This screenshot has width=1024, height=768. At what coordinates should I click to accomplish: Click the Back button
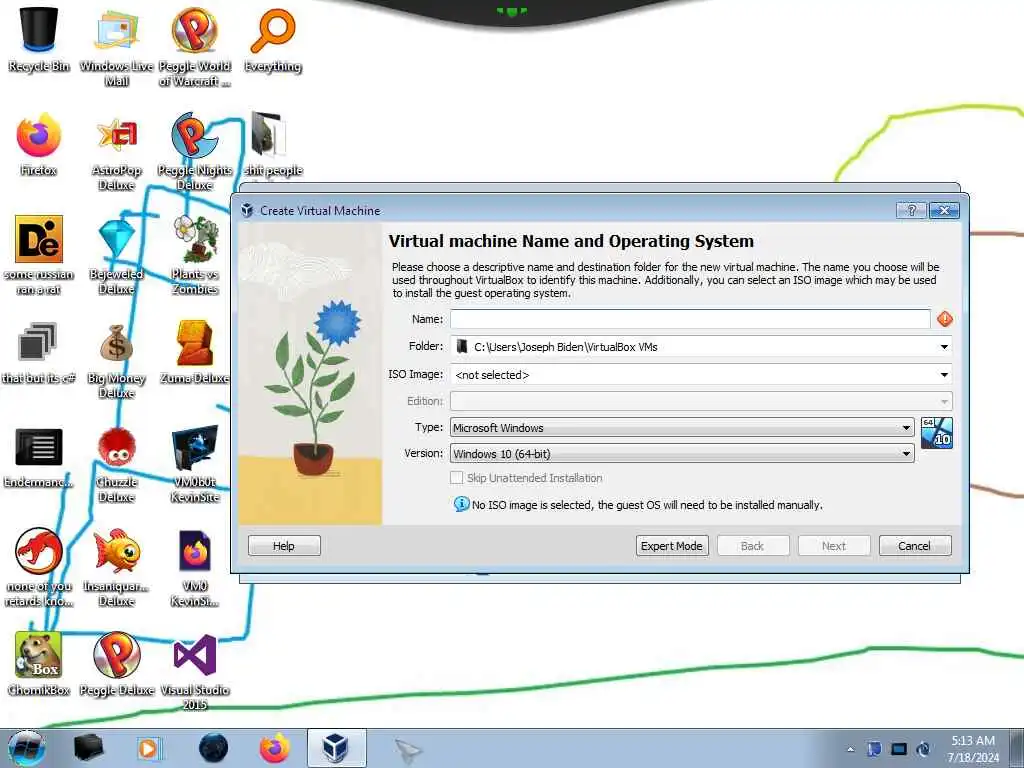tap(752, 546)
